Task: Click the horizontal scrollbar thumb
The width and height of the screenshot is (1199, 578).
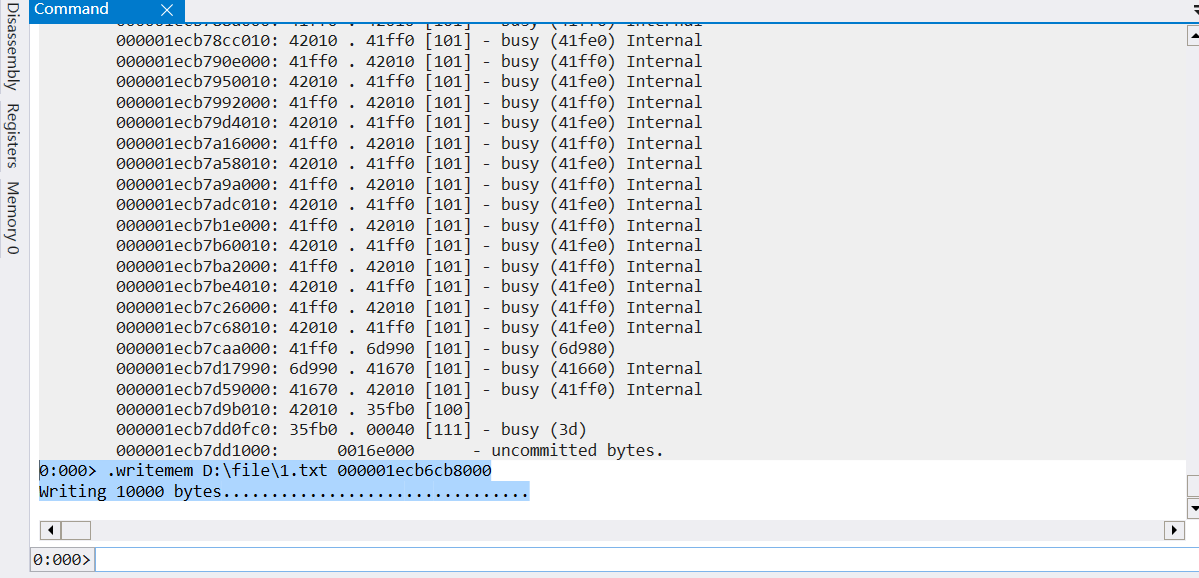Action: click(76, 530)
